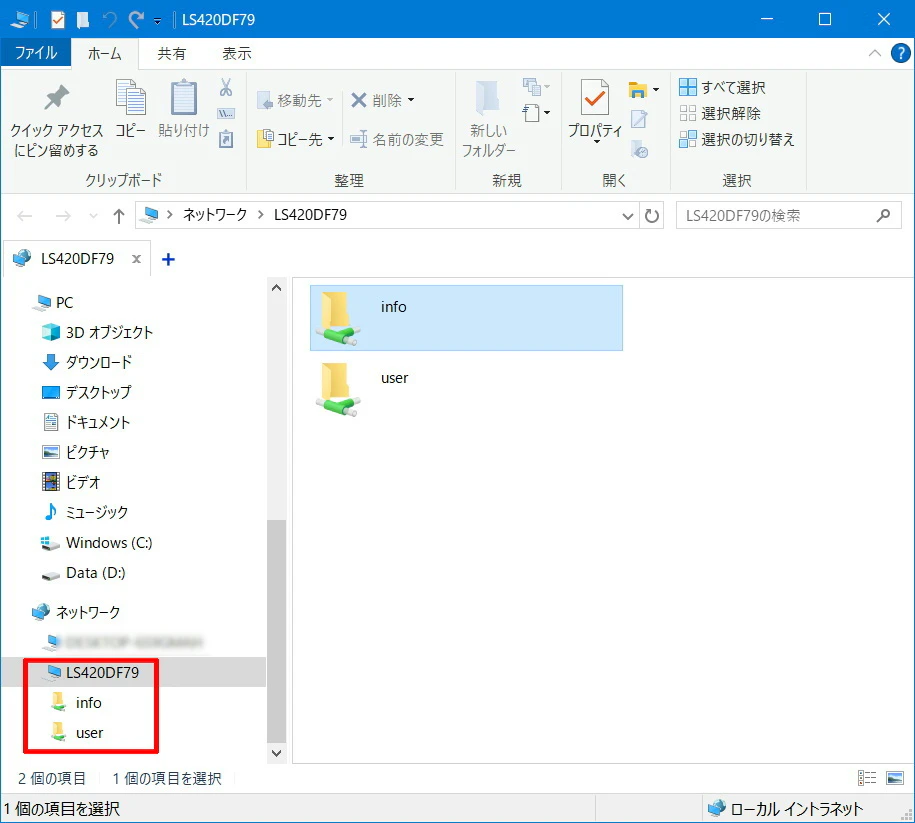Viewport: 915px width, 823px height.
Task: Select the user shared folder
Action: (466, 389)
